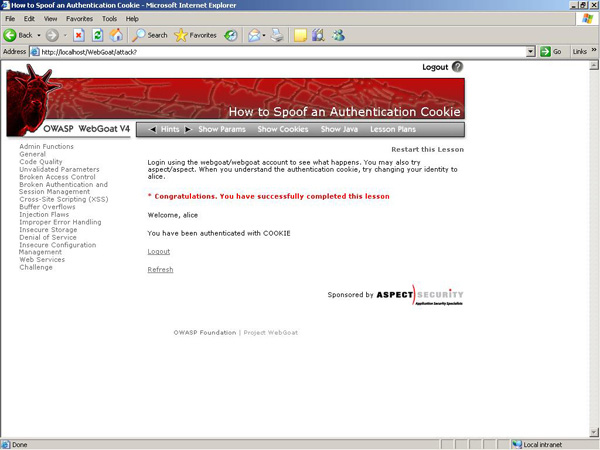Click the Research book toolbar icon

click(x=318, y=35)
